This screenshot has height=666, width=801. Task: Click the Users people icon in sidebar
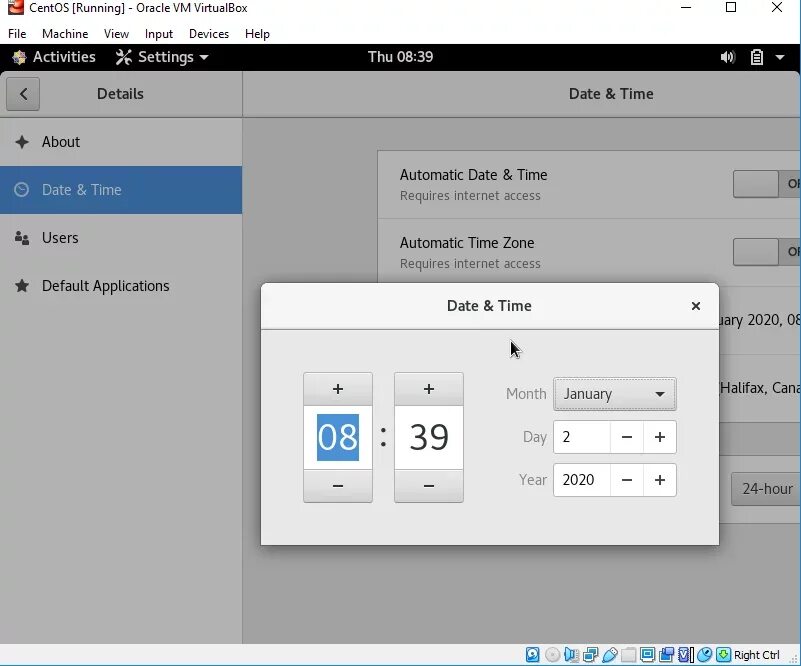point(22,238)
